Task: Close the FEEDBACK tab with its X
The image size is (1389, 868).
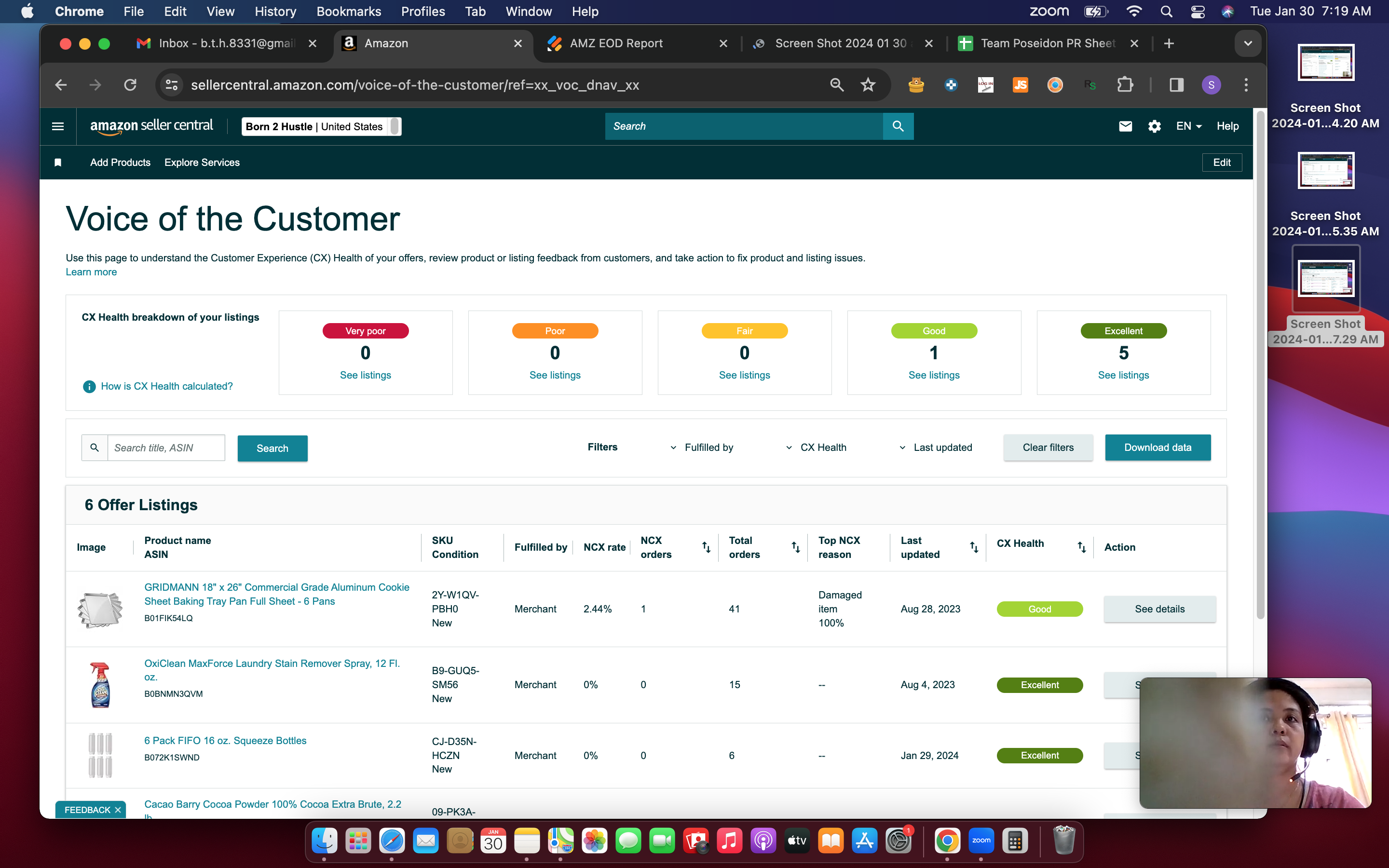Action: 118,810
